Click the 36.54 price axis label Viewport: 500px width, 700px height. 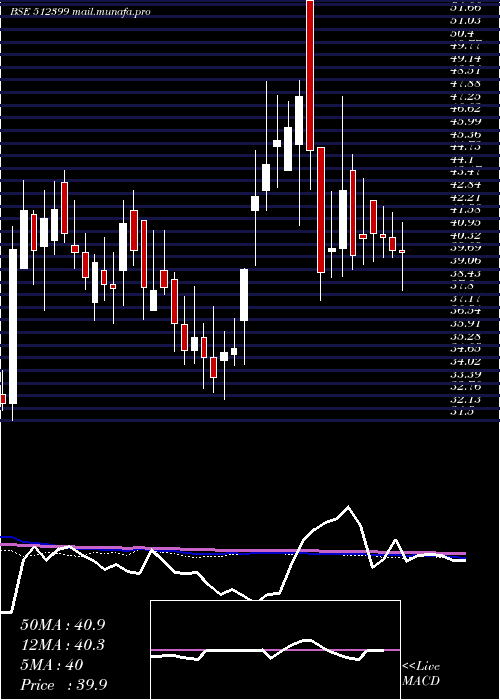point(466,311)
